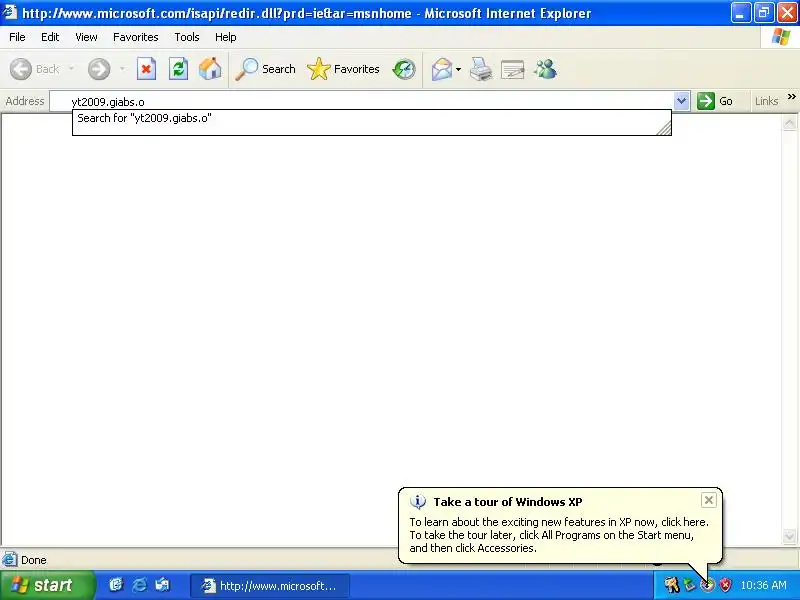Viewport: 800px width, 600px height.
Task: Launch Internet Explorer from Quick Launch
Action: [x=139, y=585]
